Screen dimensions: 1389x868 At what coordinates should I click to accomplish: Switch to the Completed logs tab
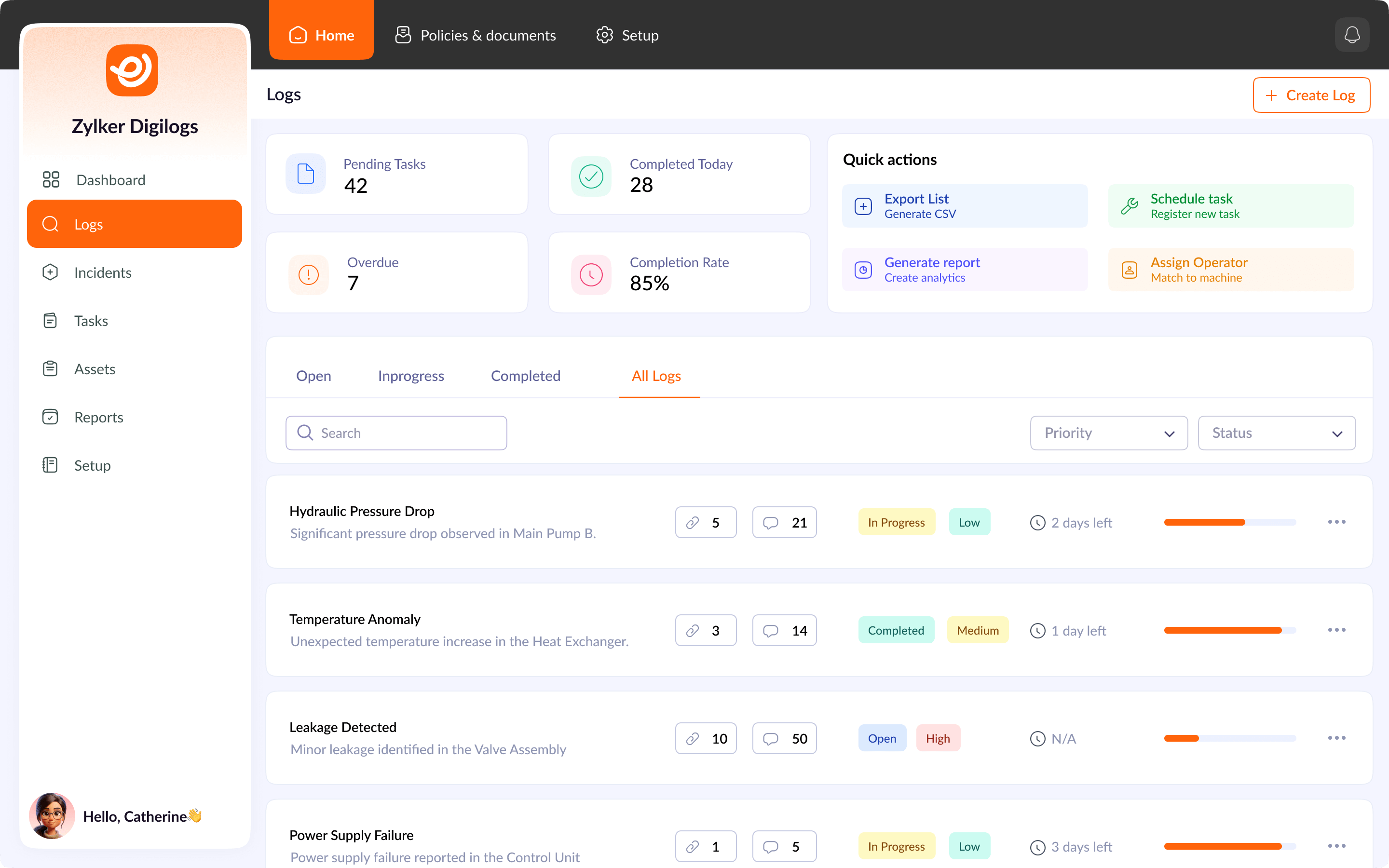pyautogui.click(x=525, y=376)
